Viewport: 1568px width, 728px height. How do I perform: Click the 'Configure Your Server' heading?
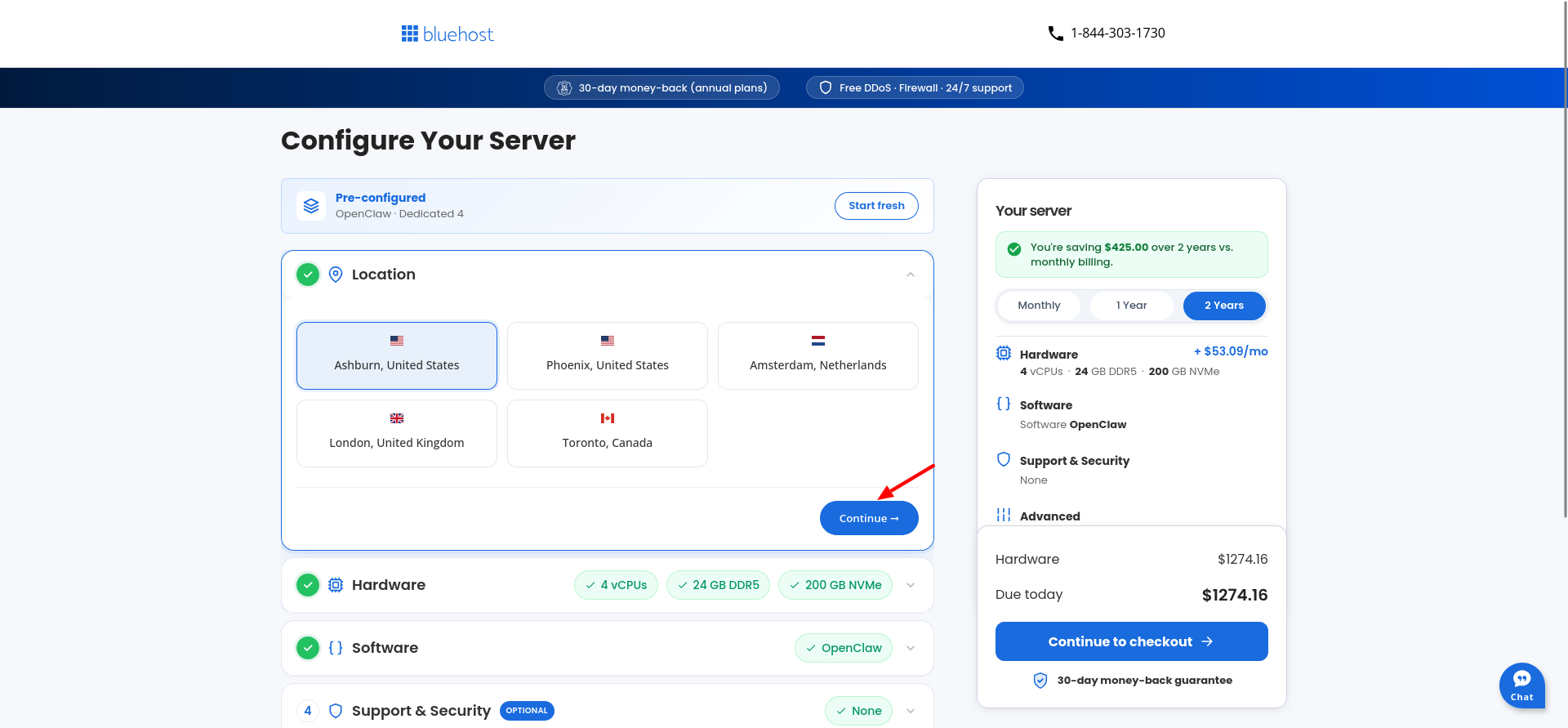click(428, 141)
